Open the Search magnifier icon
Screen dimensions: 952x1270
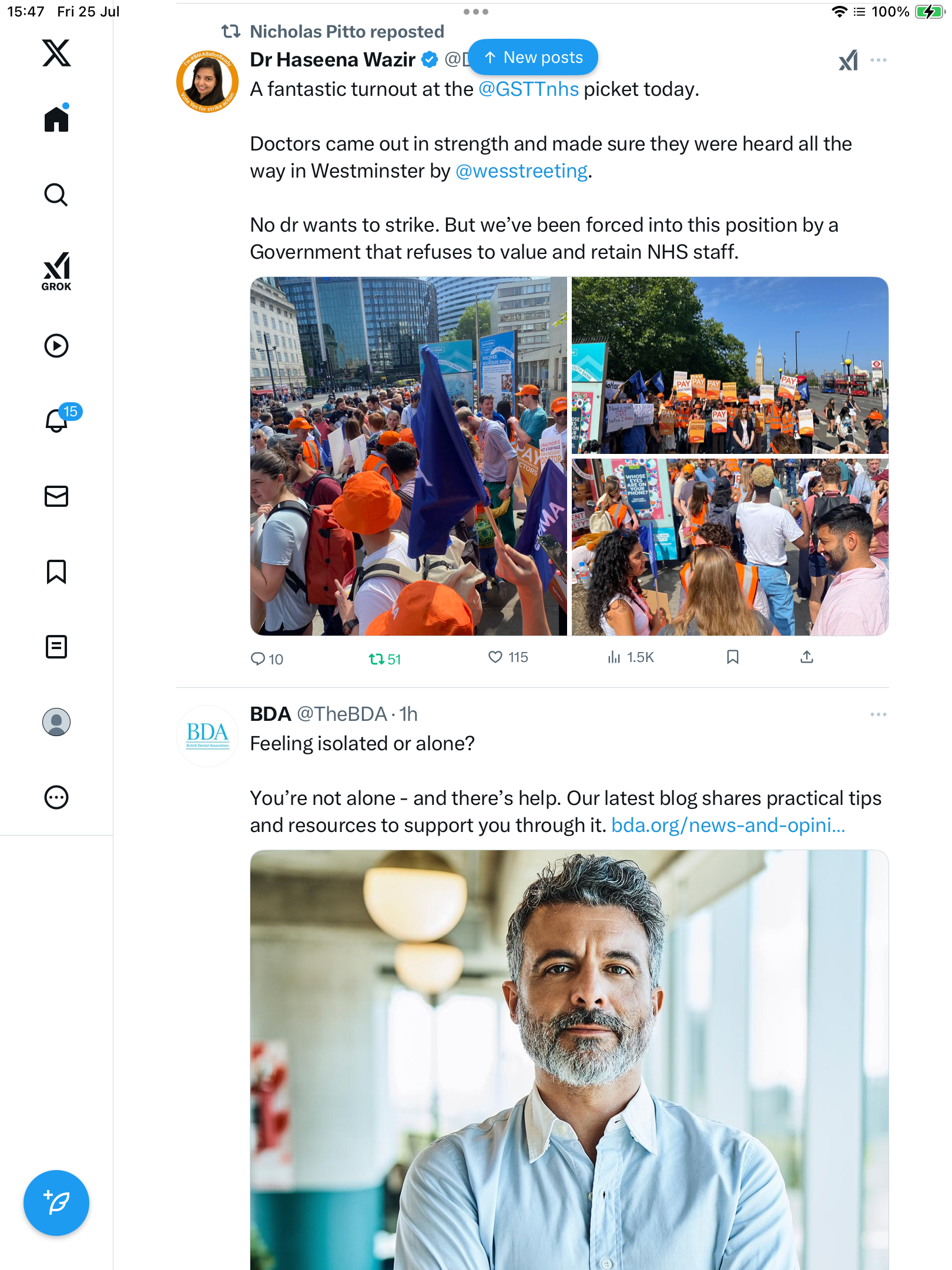[56, 195]
